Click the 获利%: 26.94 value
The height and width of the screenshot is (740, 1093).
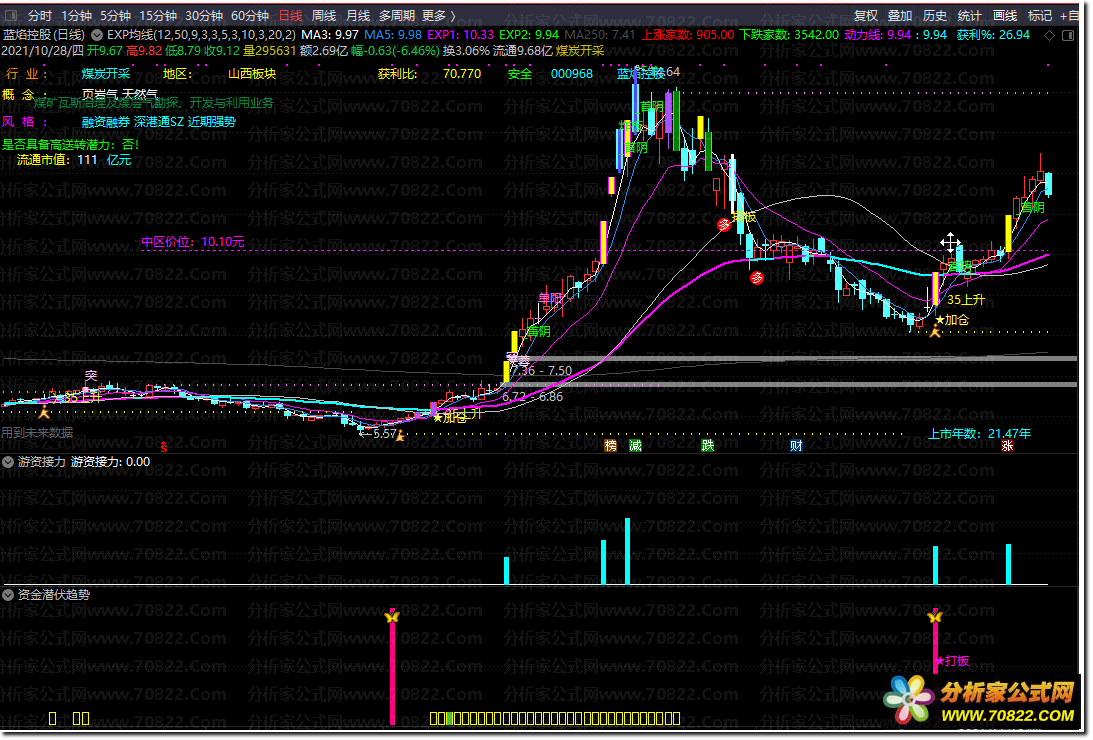[993, 35]
